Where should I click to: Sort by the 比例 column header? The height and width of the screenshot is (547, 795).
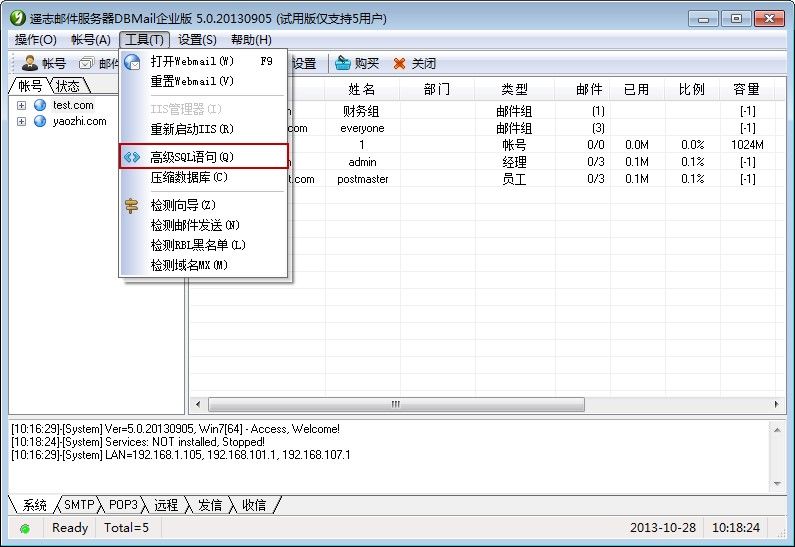pos(692,90)
